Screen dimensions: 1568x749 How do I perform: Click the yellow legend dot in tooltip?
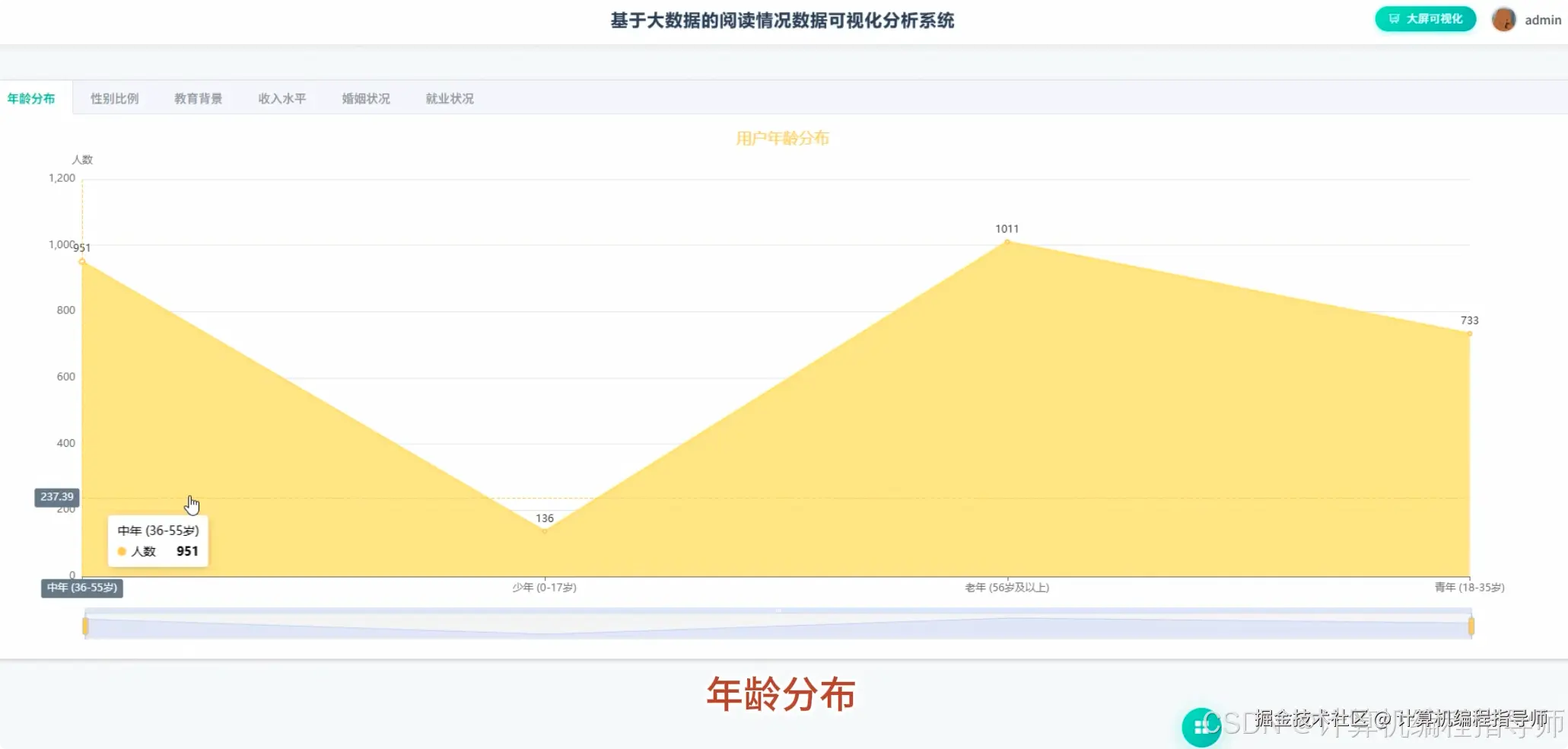[122, 550]
